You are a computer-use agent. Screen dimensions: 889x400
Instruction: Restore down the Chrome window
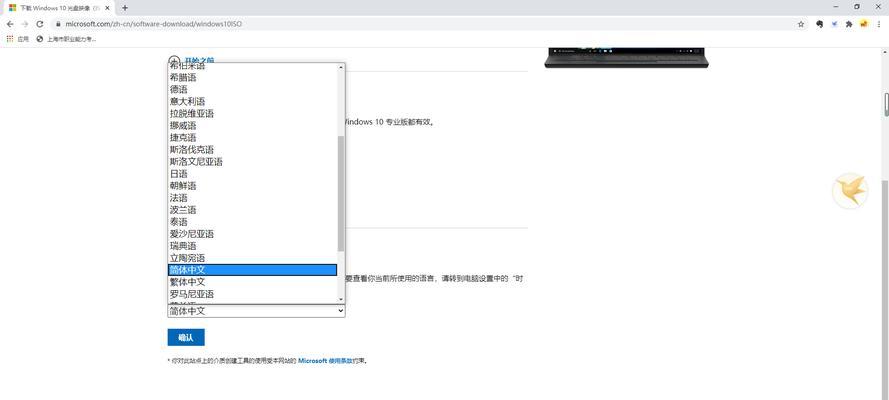(x=857, y=7)
